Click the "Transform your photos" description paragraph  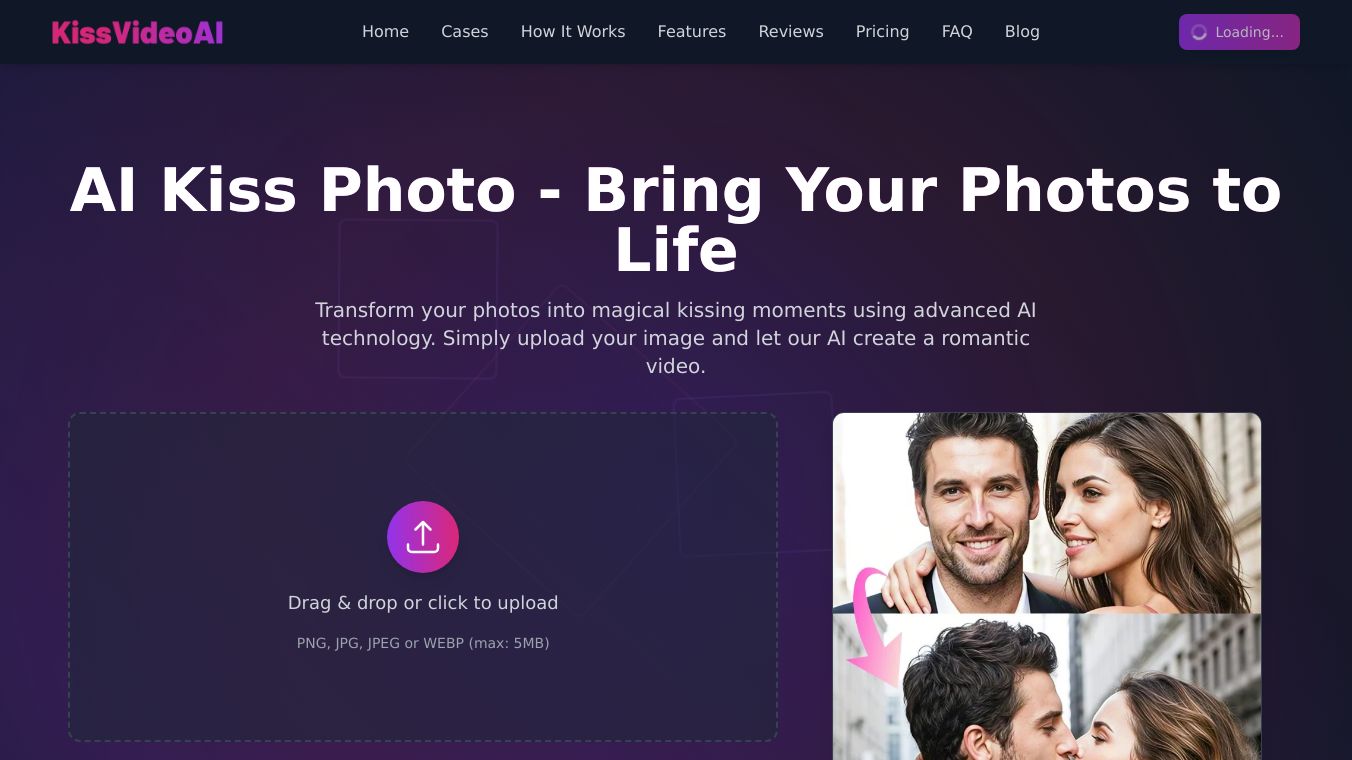(x=676, y=338)
